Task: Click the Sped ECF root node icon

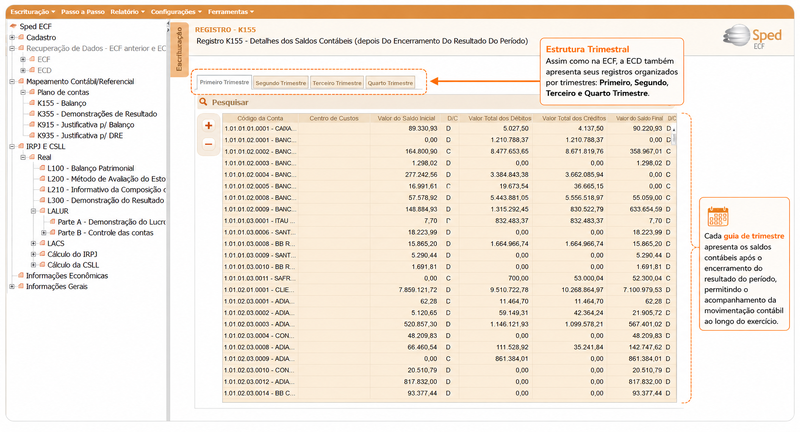Action: tap(13, 27)
